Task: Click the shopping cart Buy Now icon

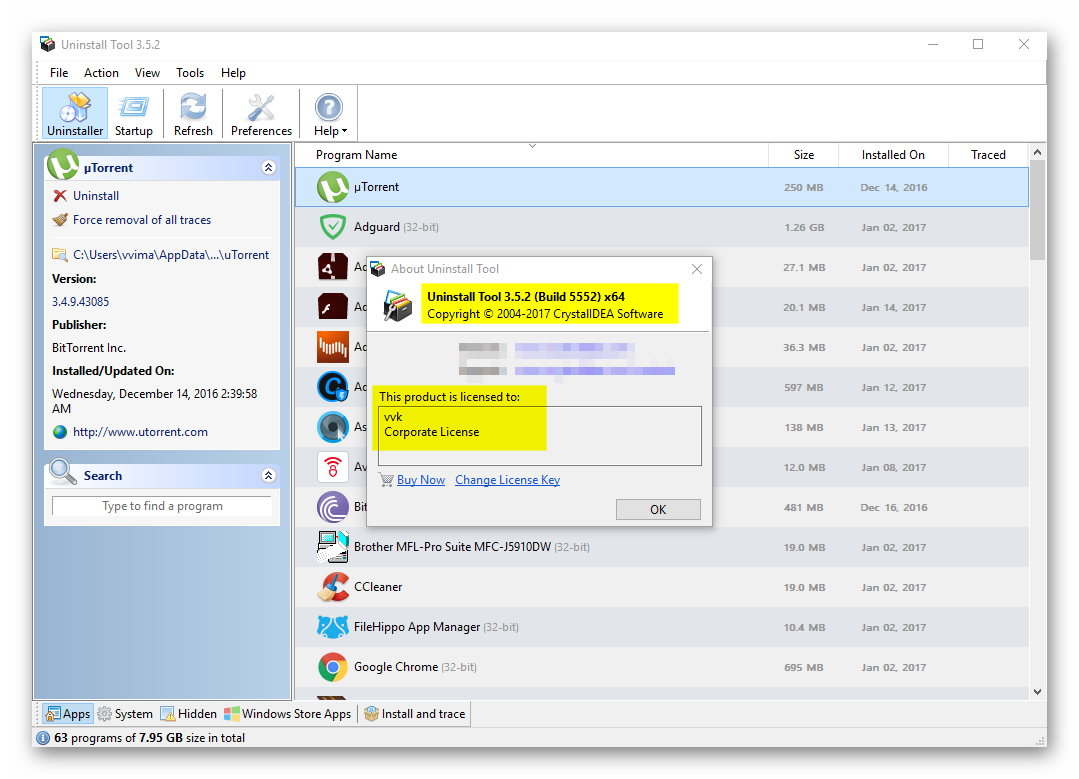Action: click(386, 480)
